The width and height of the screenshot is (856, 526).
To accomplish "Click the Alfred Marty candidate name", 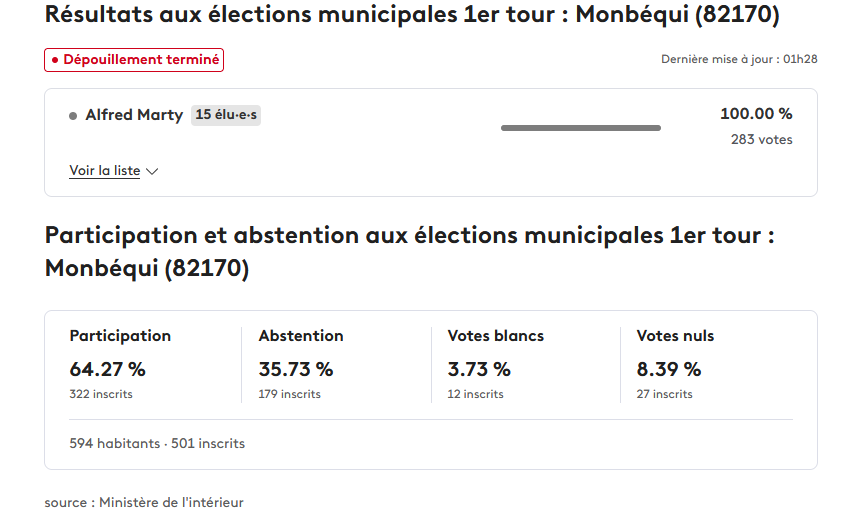I will point(135,115).
